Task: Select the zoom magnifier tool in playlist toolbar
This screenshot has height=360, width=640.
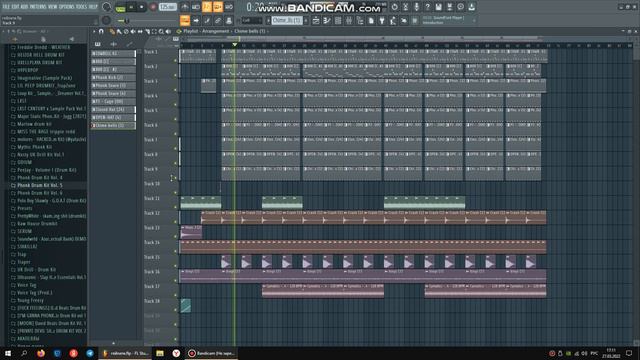Action: 161,31
